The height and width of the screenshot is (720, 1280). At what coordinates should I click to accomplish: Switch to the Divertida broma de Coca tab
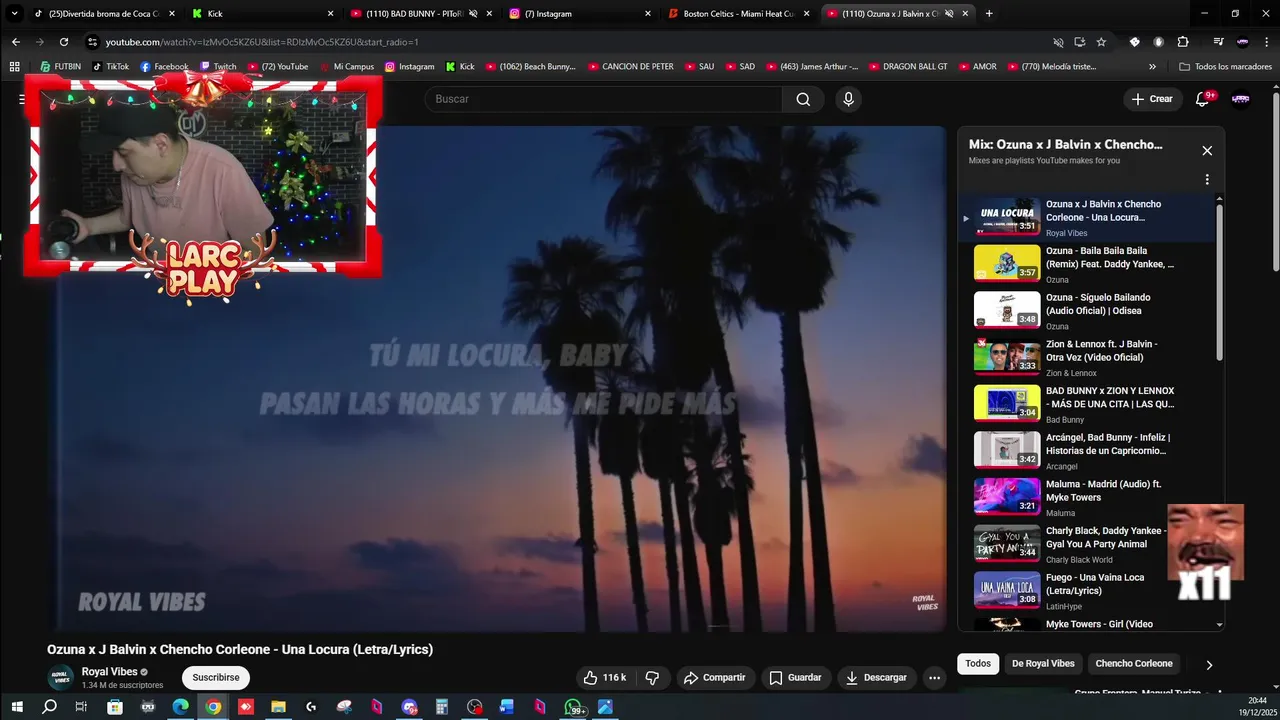[104, 14]
